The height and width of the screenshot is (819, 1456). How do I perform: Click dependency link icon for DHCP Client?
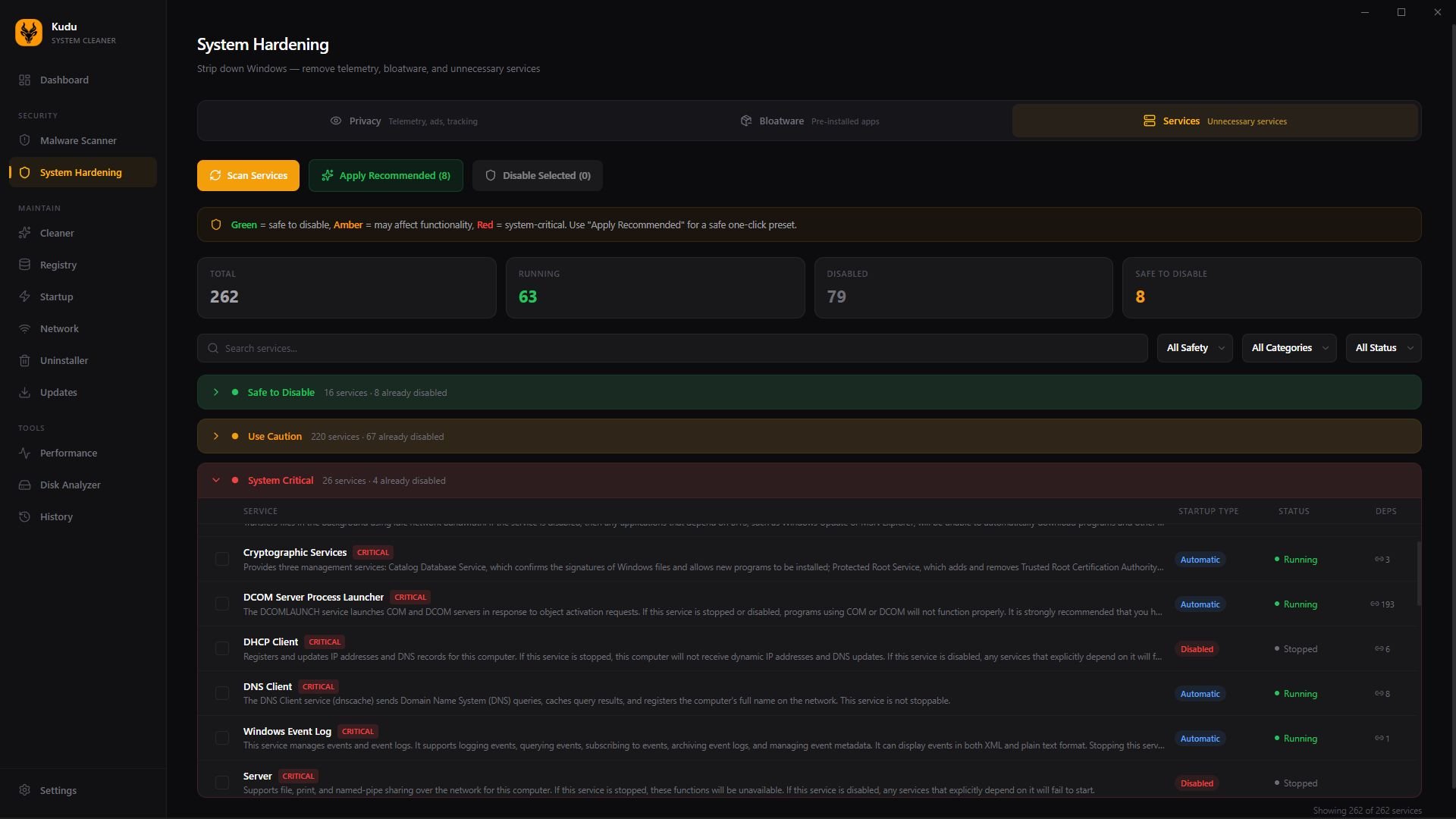point(1379,649)
